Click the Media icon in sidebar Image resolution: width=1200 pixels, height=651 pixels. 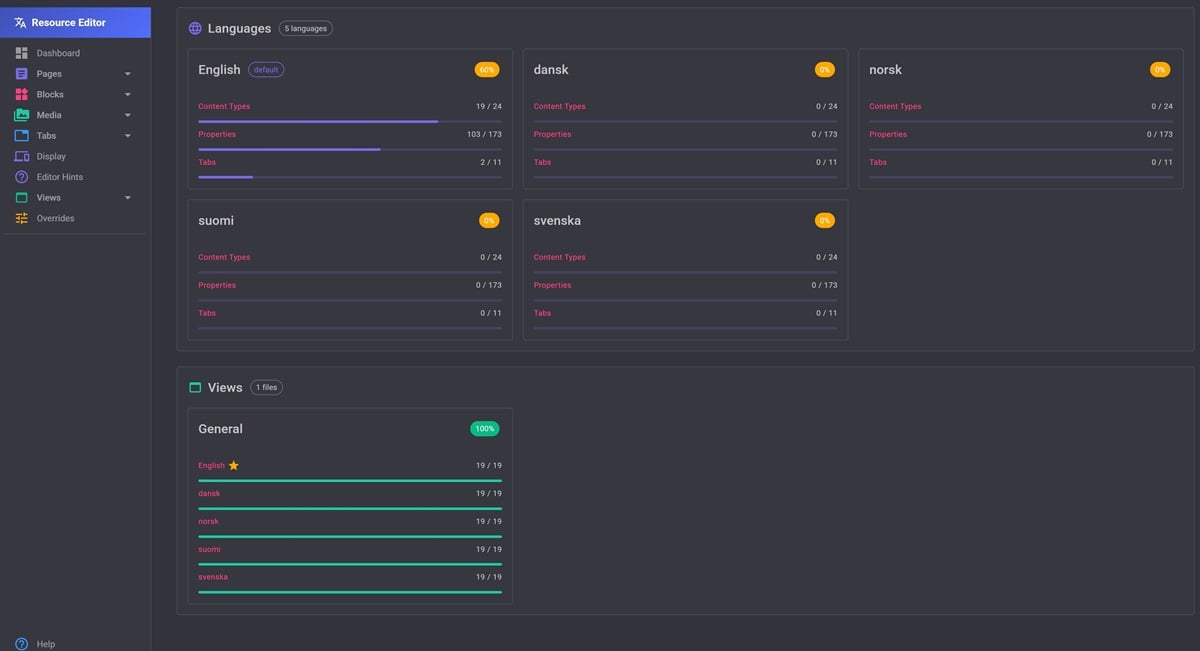21,115
